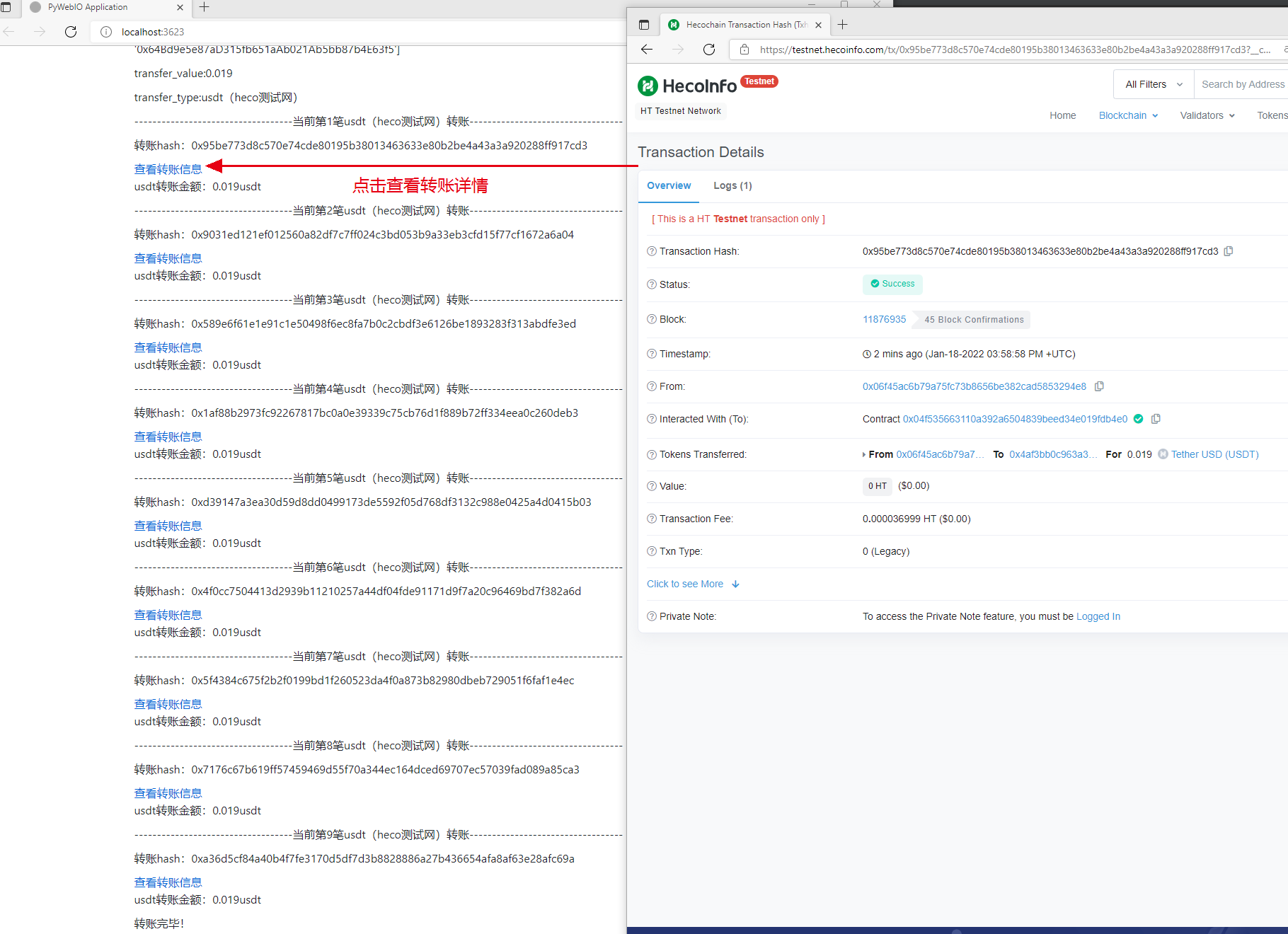Click the transfer 2 hash 0x9031ed121ef... text
This screenshot has width=1288, height=934.
coord(382,234)
